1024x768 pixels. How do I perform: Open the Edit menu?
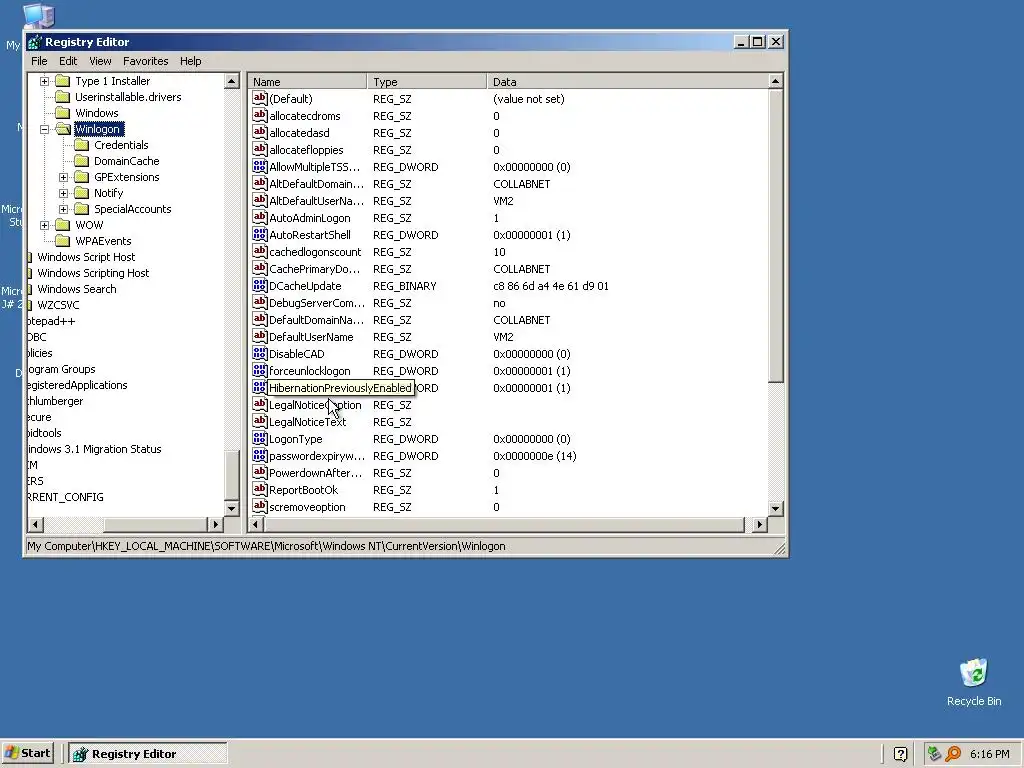[68, 61]
